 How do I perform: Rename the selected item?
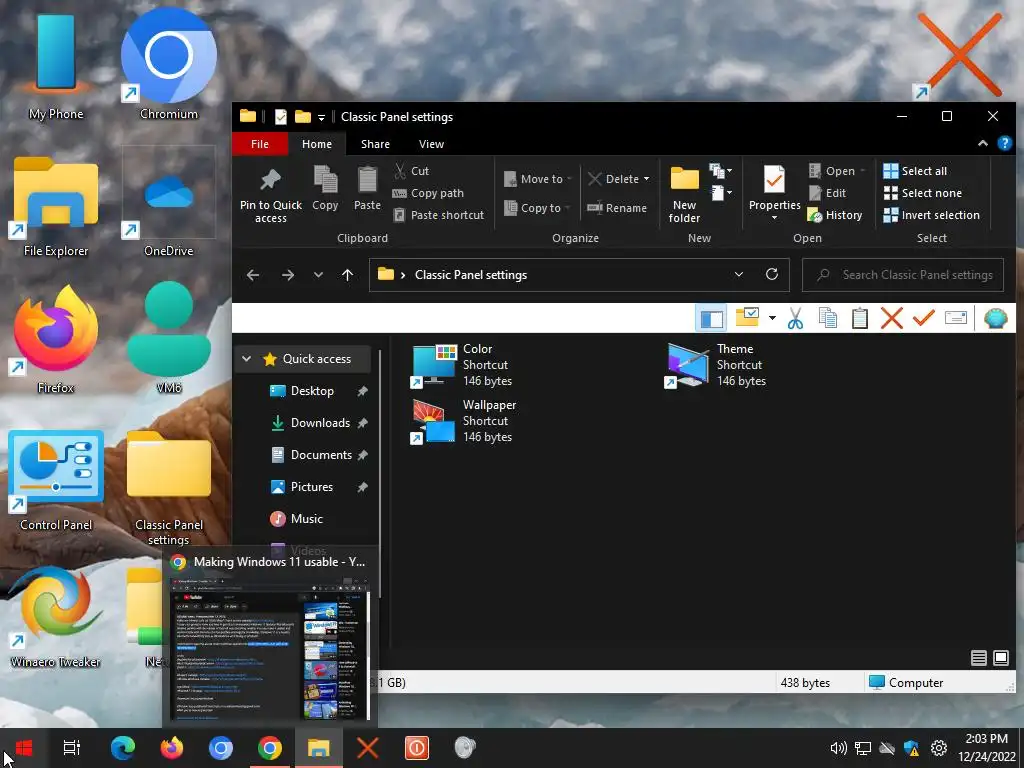click(616, 208)
